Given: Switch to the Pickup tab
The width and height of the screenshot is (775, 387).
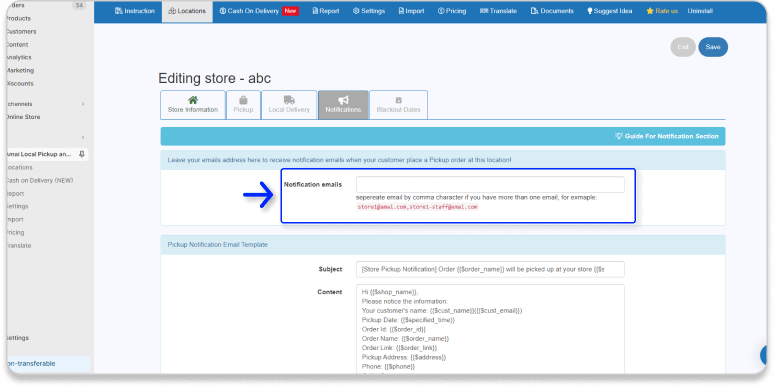Looking at the screenshot, I should click(243, 105).
